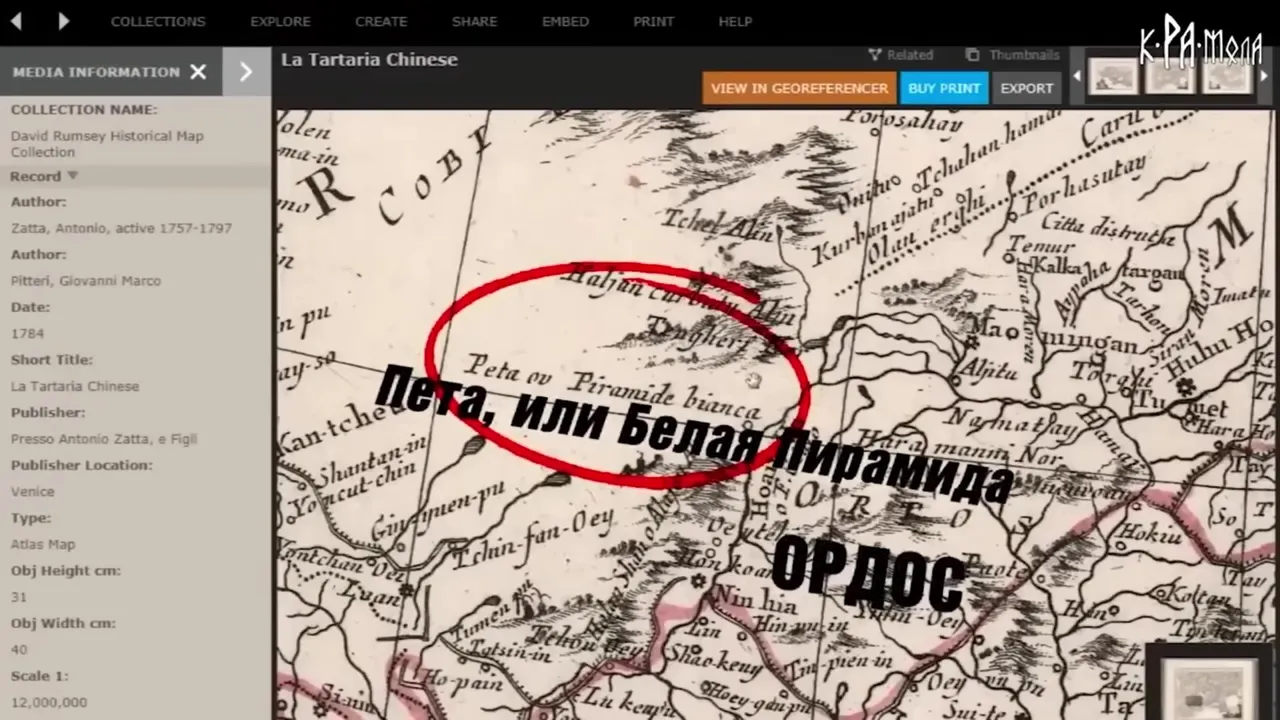1280x720 pixels.
Task: Click View in Georeferencer button
Action: [799, 88]
